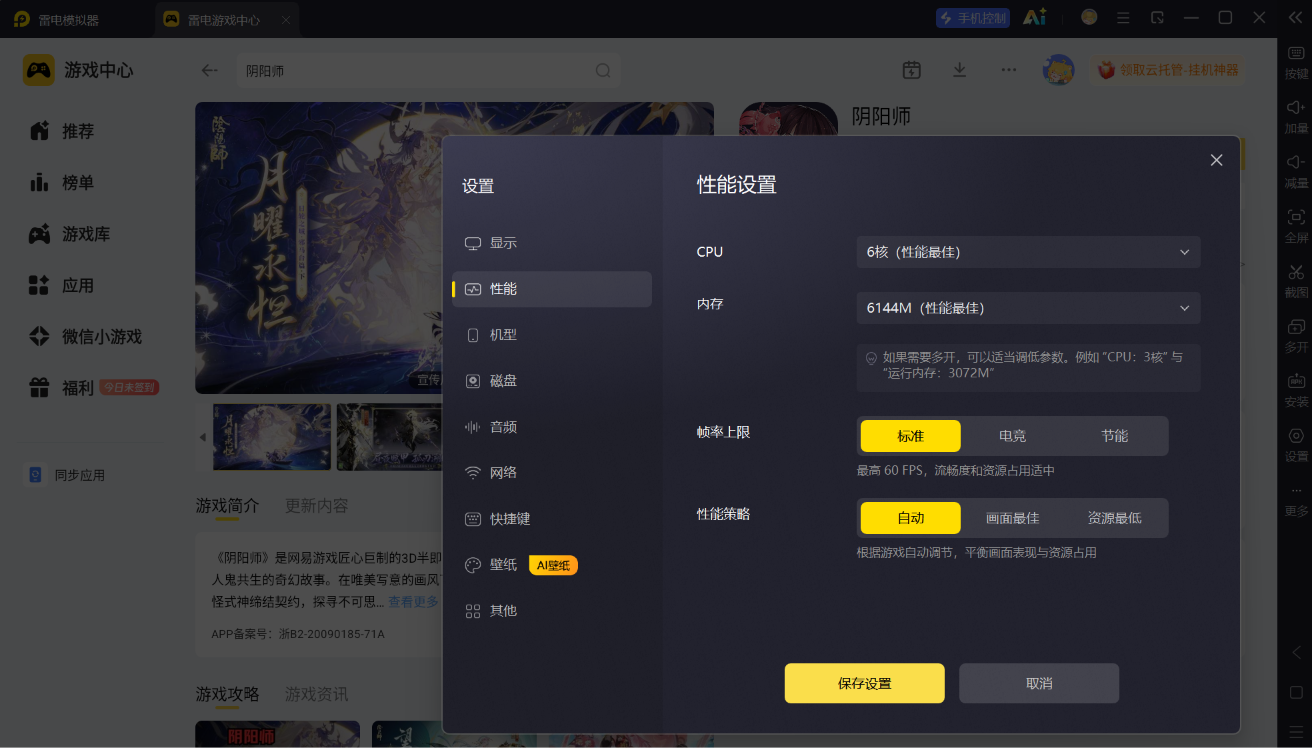This screenshot has width=1312, height=748.
Task: Open 按键 keyboard mapping tool
Action: tap(1296, 62)
